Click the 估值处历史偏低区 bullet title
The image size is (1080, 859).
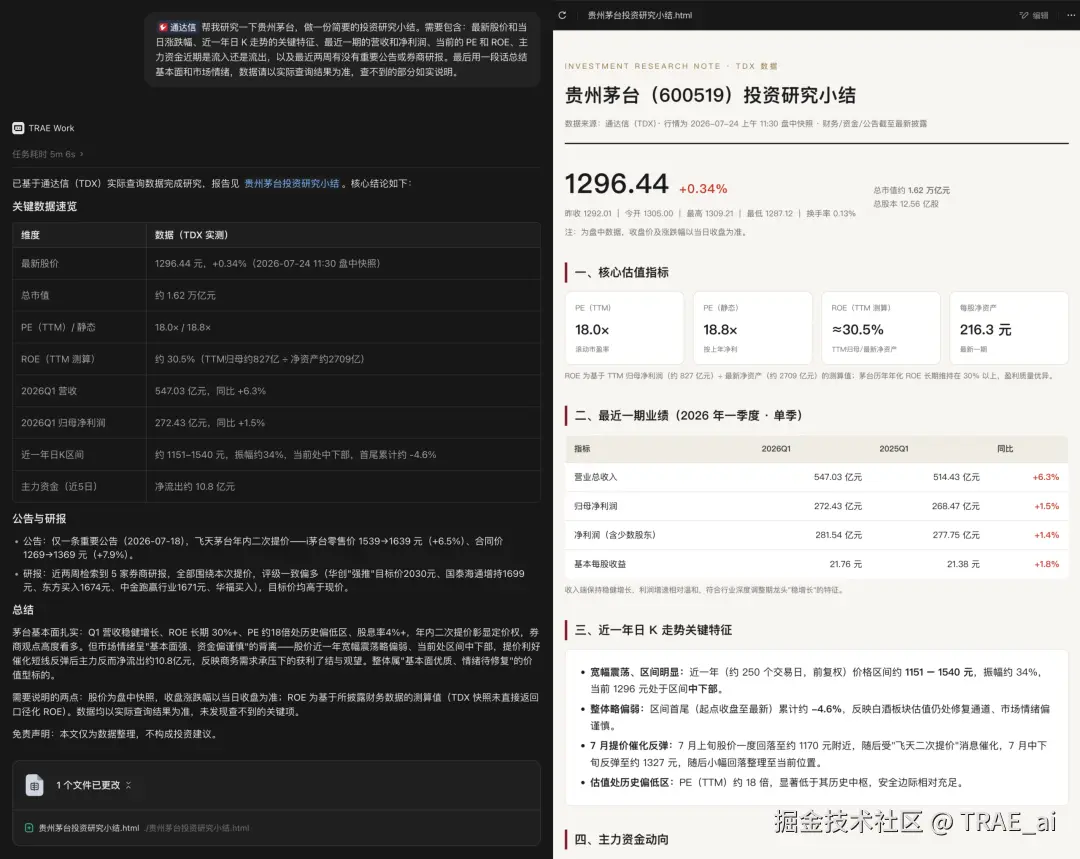[x=630, y=783]
